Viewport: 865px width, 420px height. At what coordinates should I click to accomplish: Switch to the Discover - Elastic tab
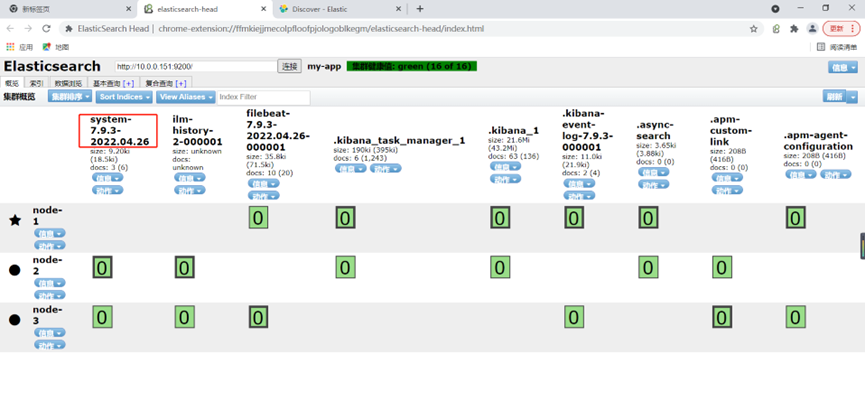[x=340, y=9]
